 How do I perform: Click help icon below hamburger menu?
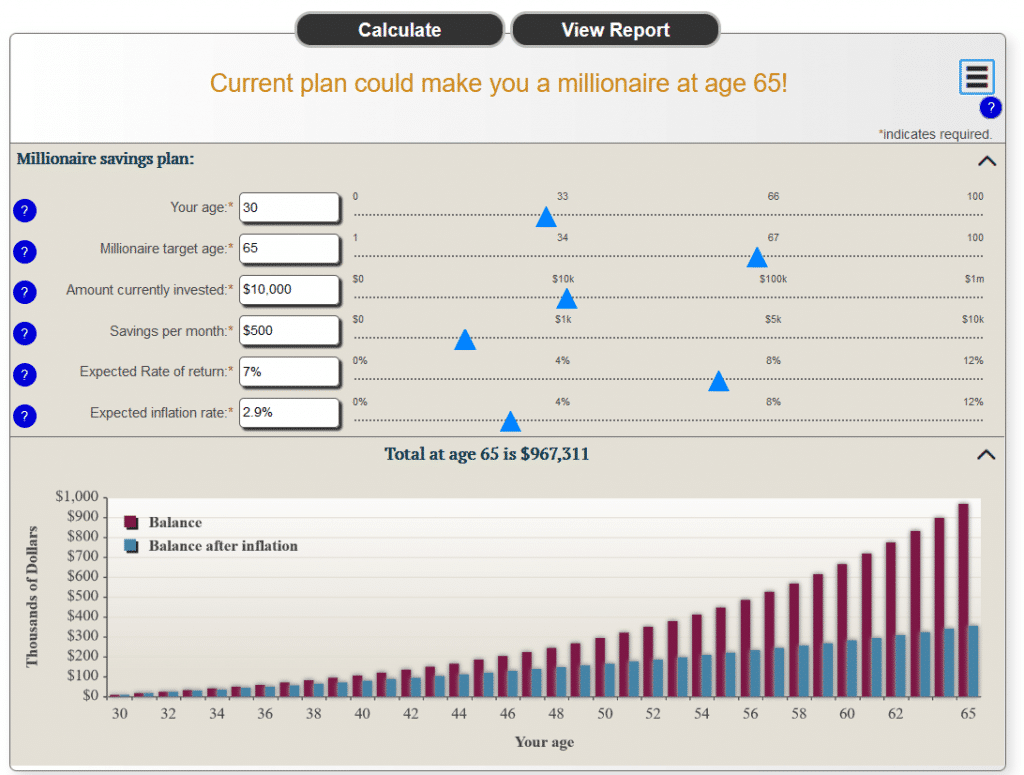(989, 108)
